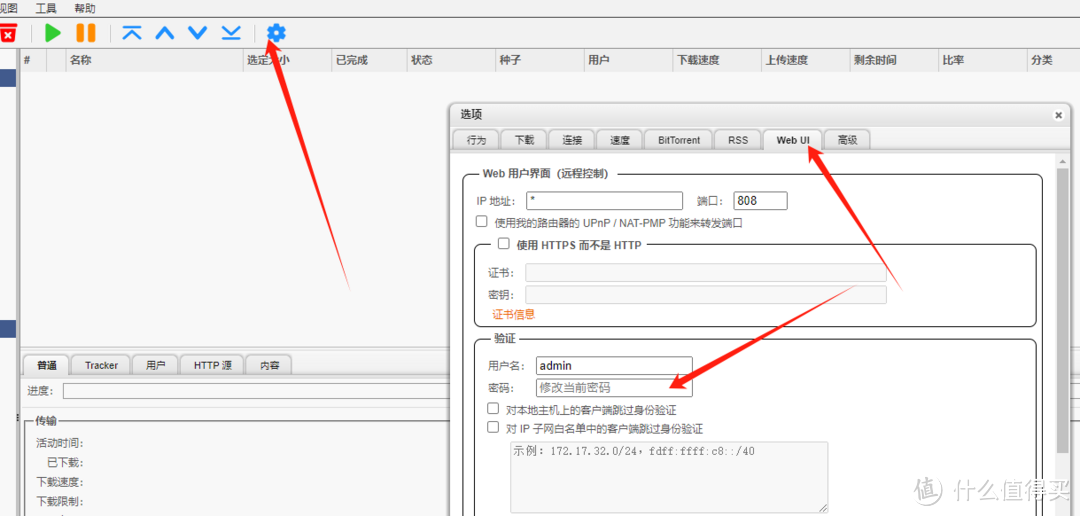Close the 选项 dialog
Screen dimensions: 1080x516
(x=1059, y=116)
